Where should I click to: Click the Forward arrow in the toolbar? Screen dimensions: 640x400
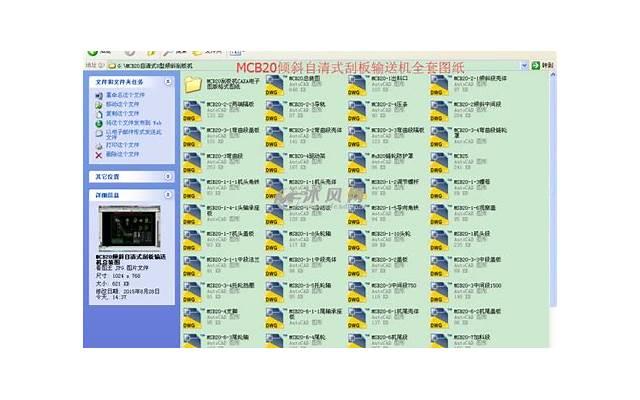pyautogui.click(x=130, y=53)
